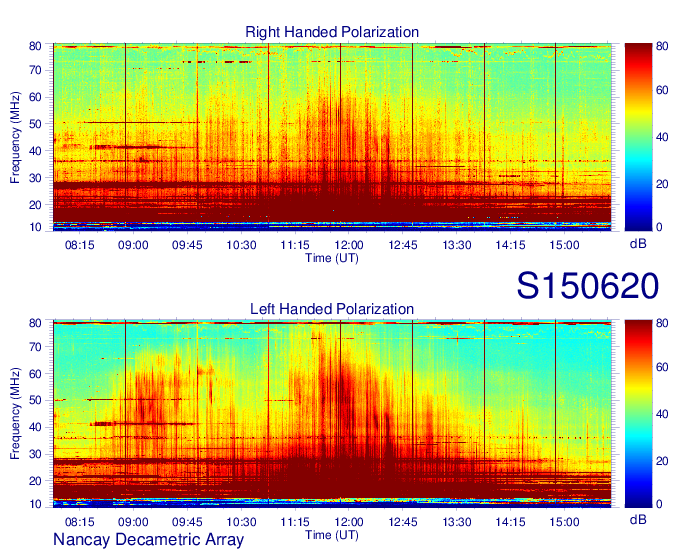
Task: Click the 60 MHz tick label on the top plot
Action: pos(35,97)
